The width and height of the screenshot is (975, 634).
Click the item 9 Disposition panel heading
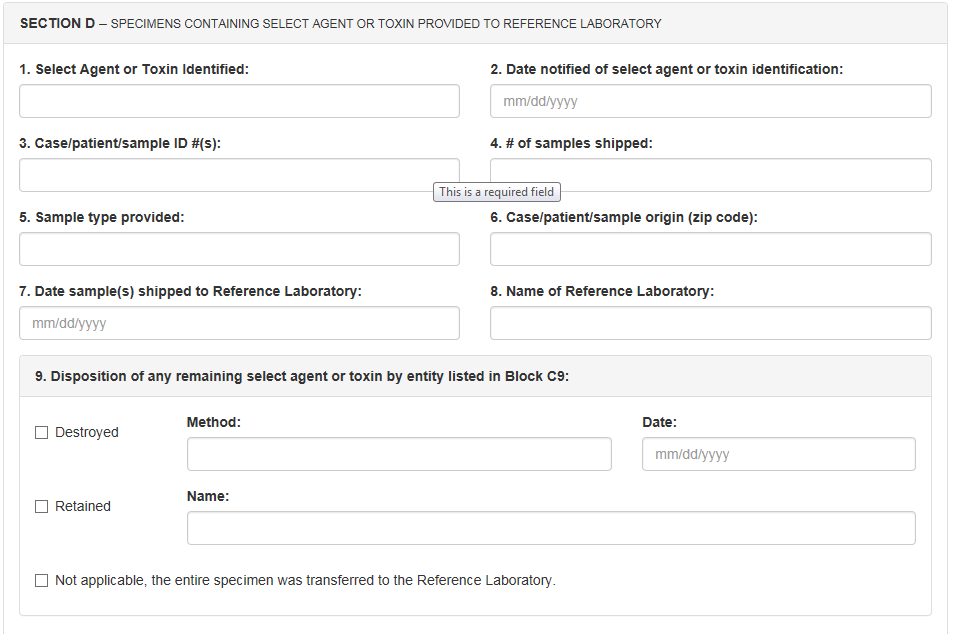pos(302,377)
